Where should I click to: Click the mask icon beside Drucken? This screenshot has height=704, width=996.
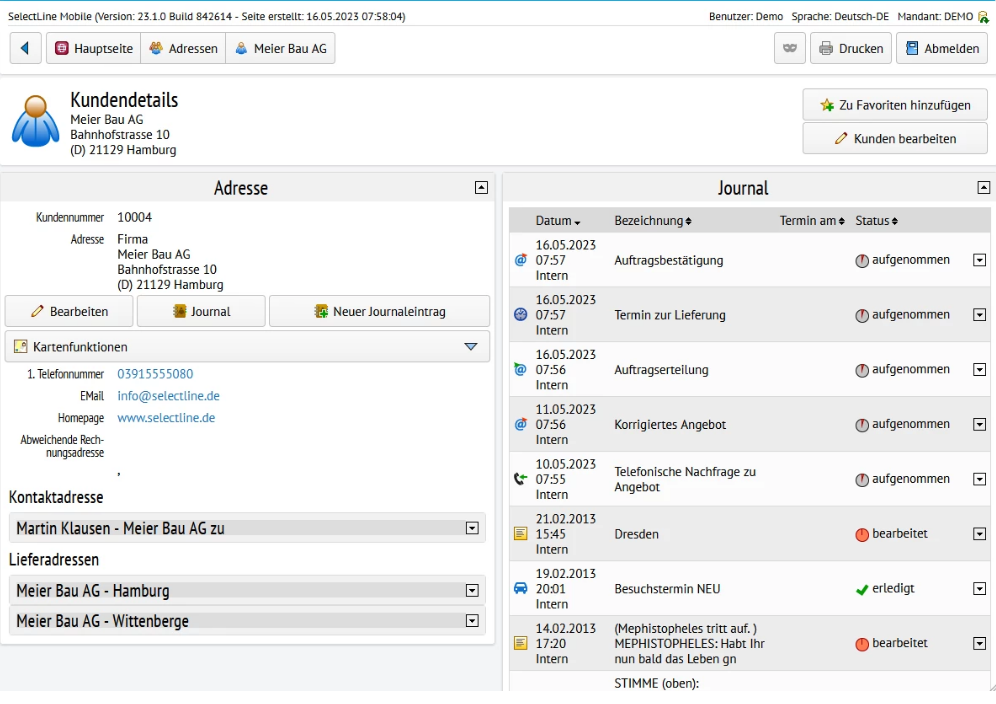click(x=790, y=48)
